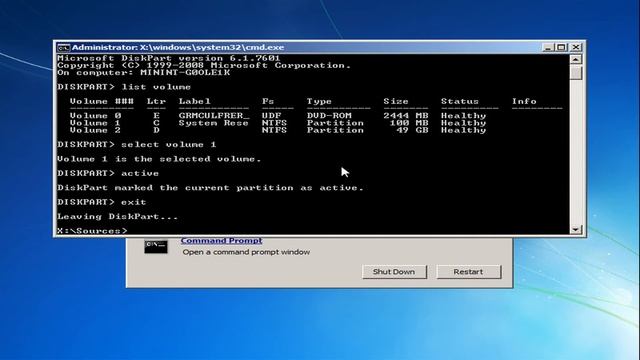Click the cmd vertical scrollbar thumb
The width and height of the screenshot is (640, 360).
click(x=576, y=73)
